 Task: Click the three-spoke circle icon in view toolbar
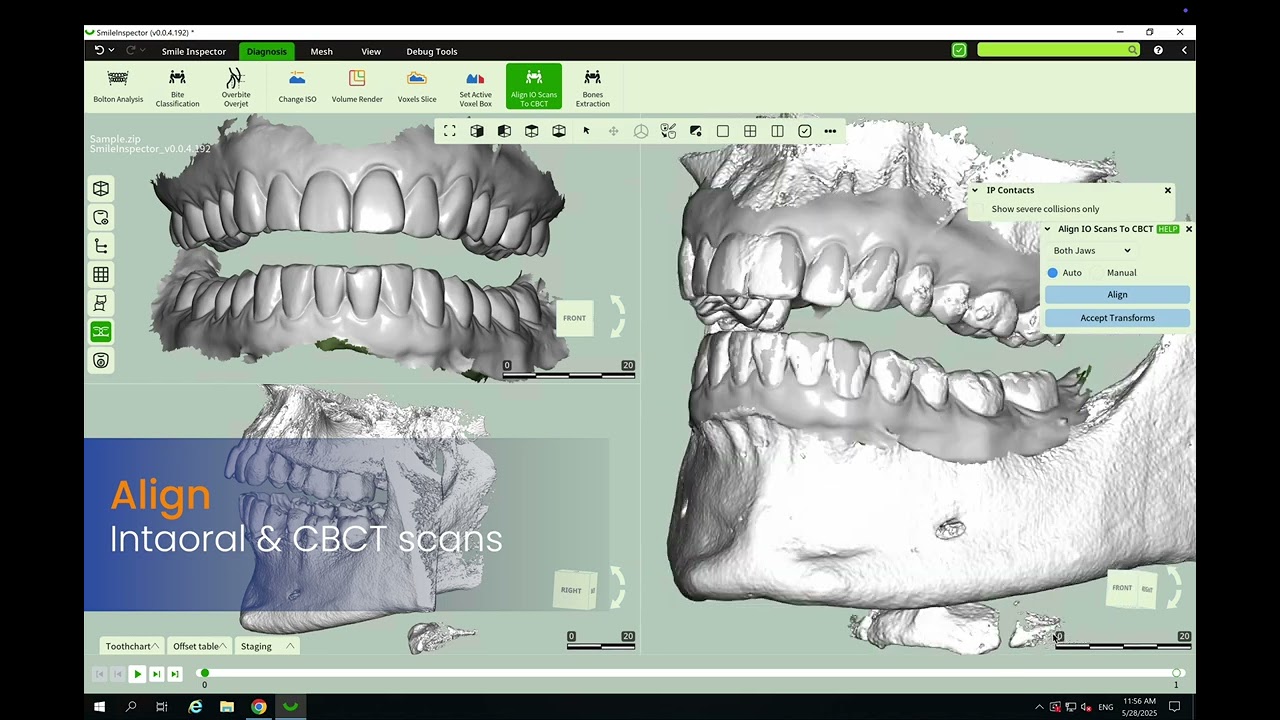pos(641,131)
